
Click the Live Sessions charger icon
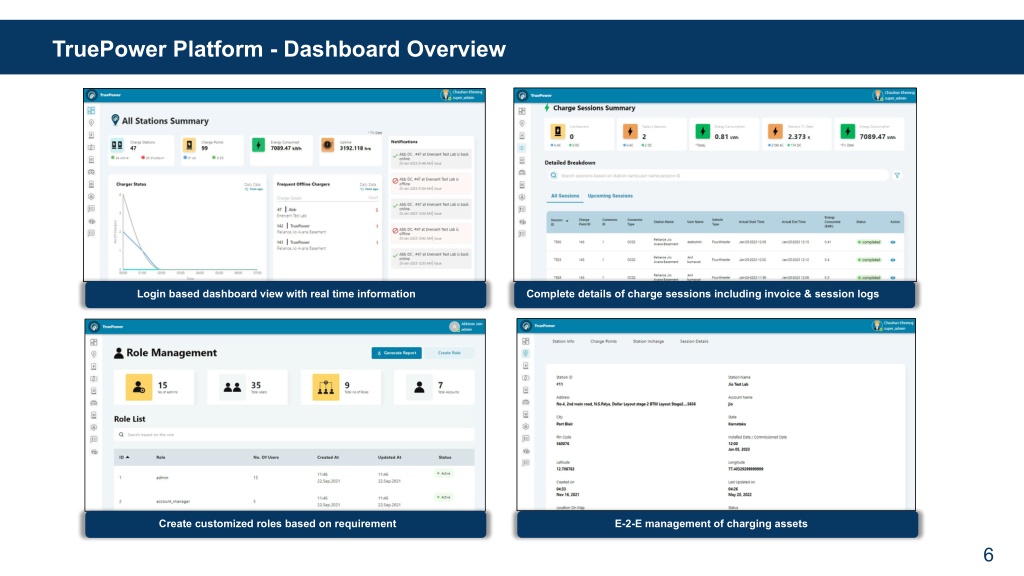tap(558, 132)
